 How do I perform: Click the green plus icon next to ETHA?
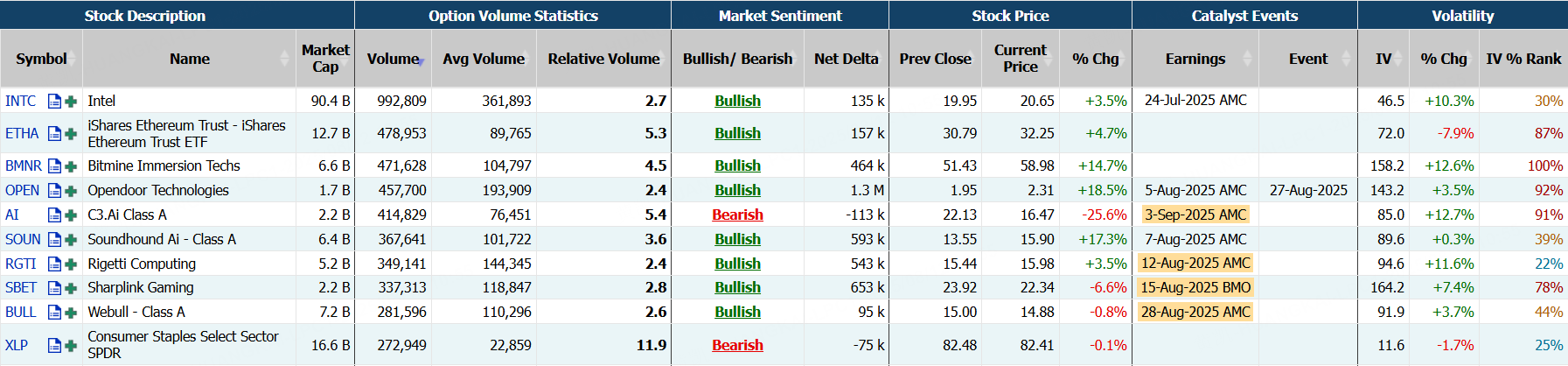71,134
